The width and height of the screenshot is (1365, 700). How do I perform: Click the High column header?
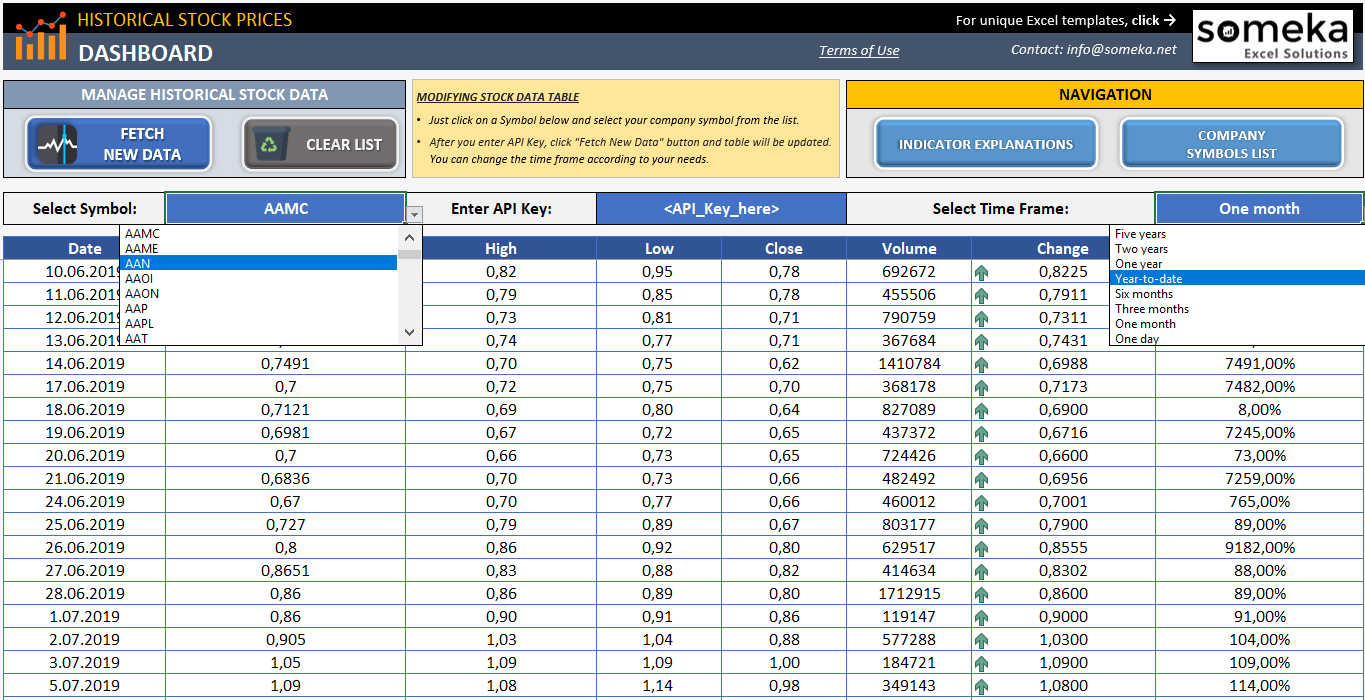coord(501,249)
